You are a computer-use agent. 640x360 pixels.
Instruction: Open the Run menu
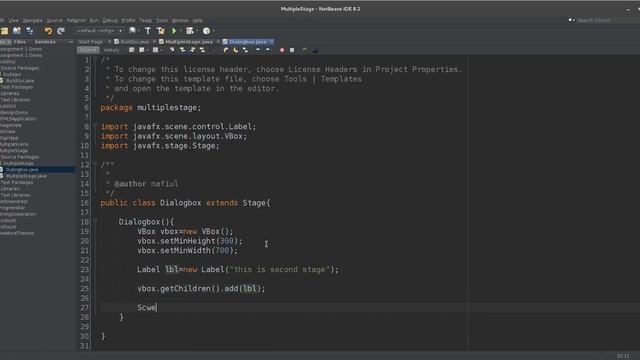point(94,20)
